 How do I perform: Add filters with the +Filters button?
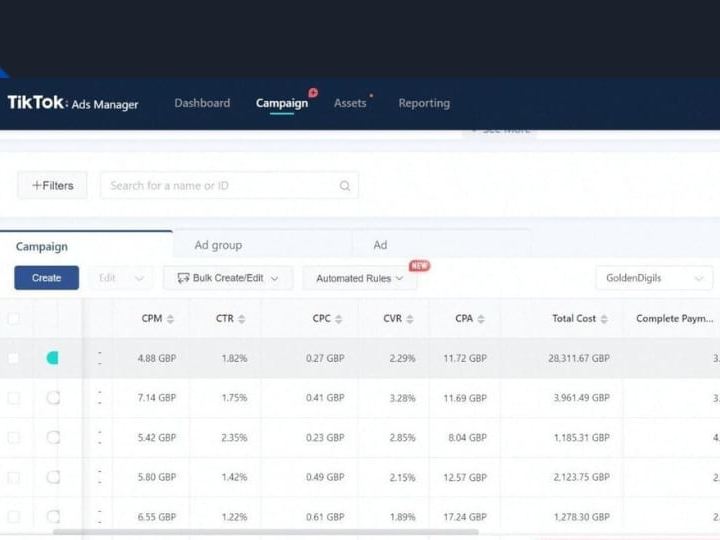[52, 186]
